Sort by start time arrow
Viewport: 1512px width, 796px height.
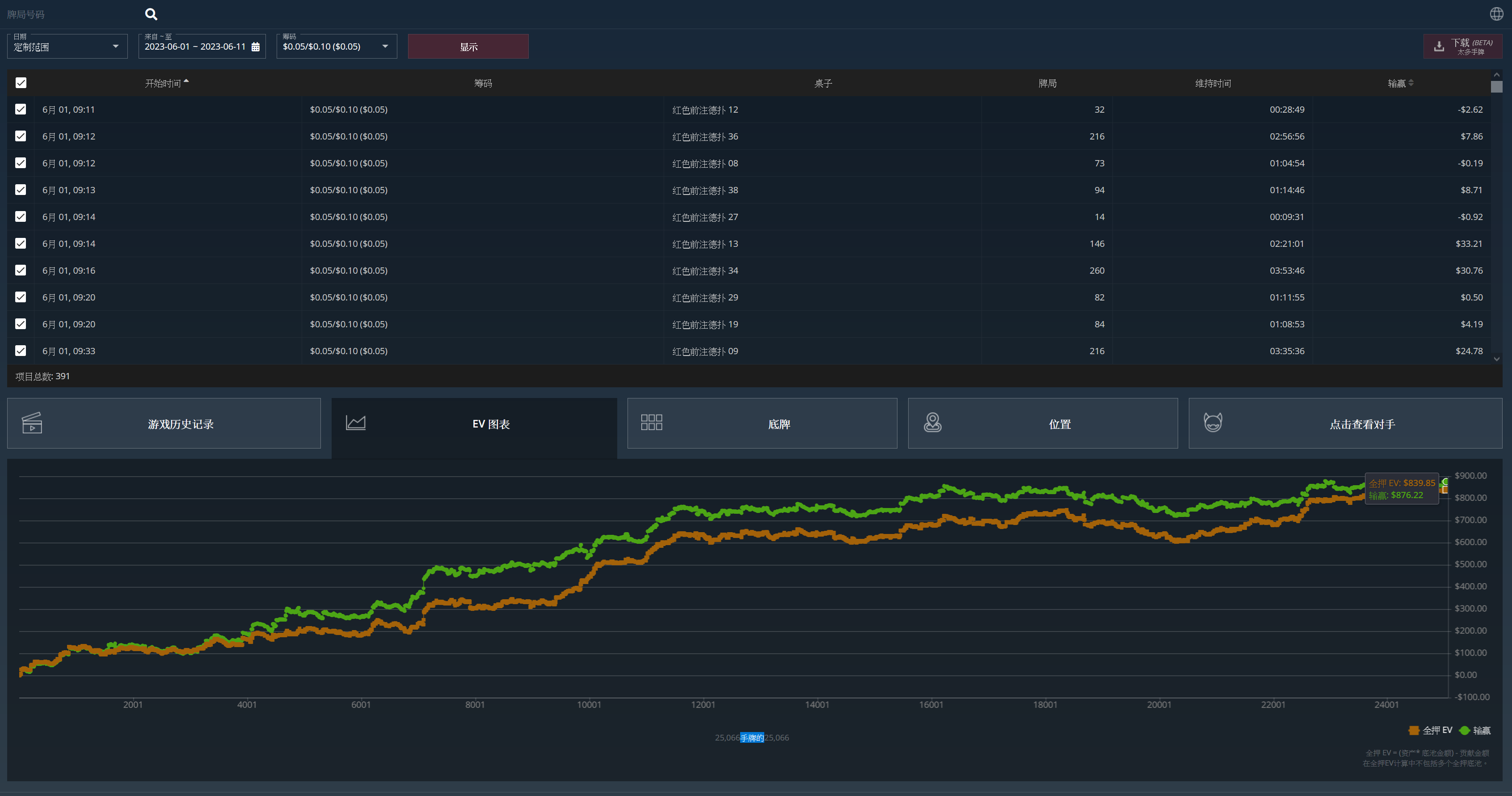tap(186, 82)
